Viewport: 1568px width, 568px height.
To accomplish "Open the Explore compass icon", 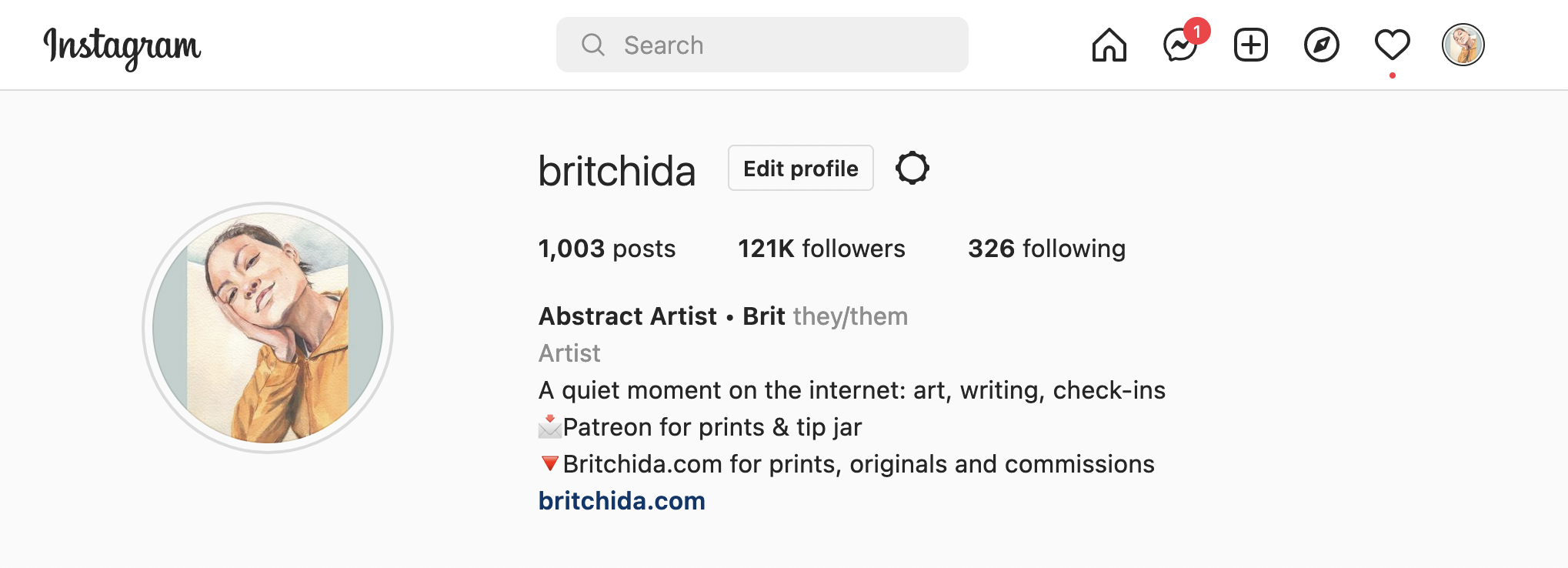I will [1320, 45].
